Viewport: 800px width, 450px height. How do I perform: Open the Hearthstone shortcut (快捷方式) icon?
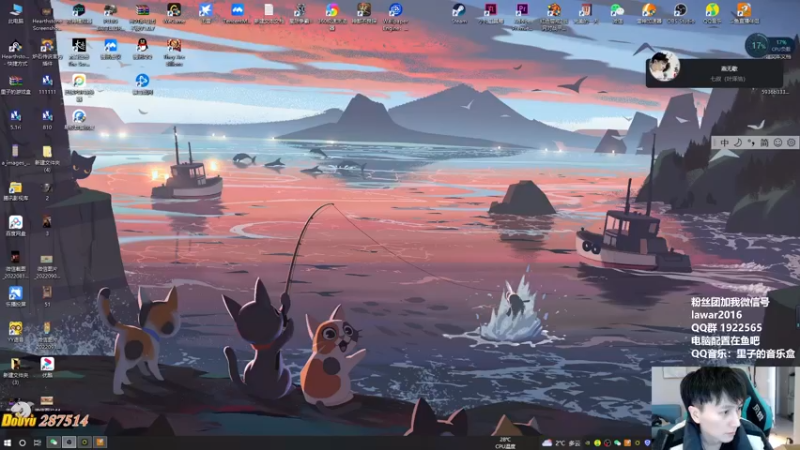(x=15, y=52)
